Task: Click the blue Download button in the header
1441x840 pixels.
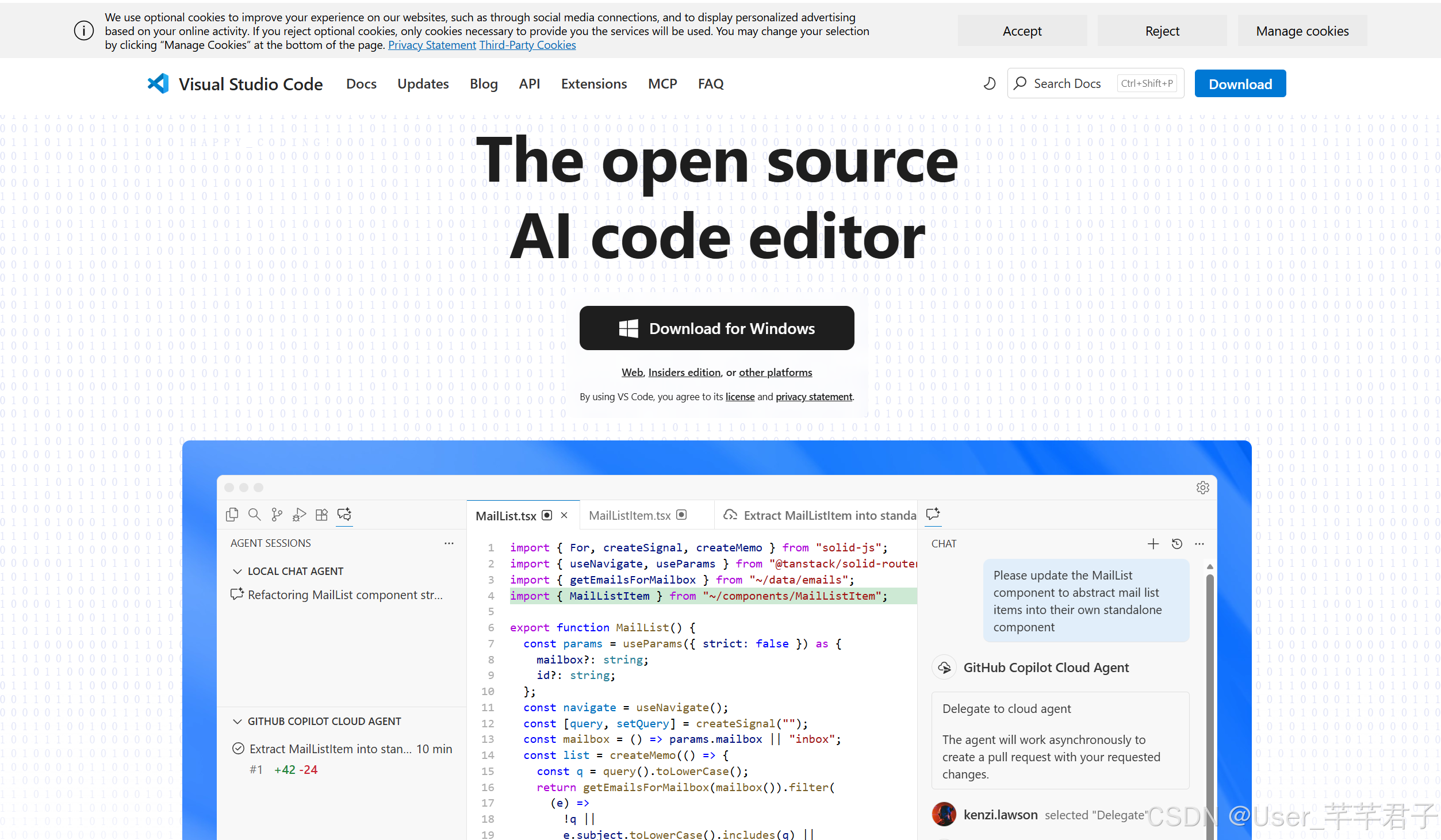Action: coord(1240,84)
